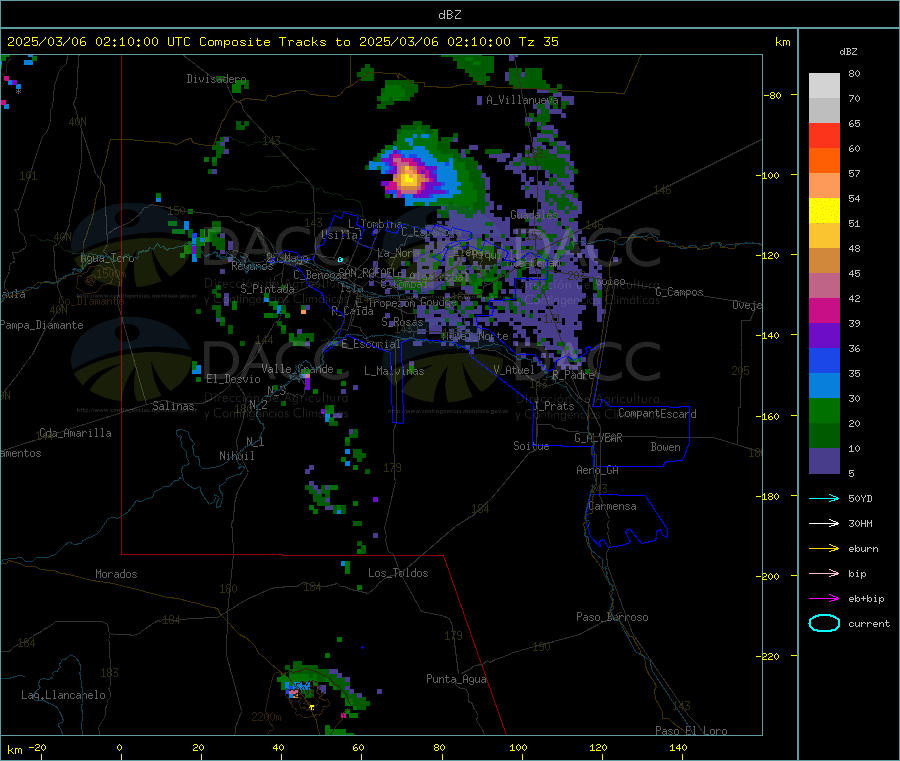Screen dimensions: 900x761
Task: Select the orange 57-60 dBZ legend band
Action: [824, 161]
